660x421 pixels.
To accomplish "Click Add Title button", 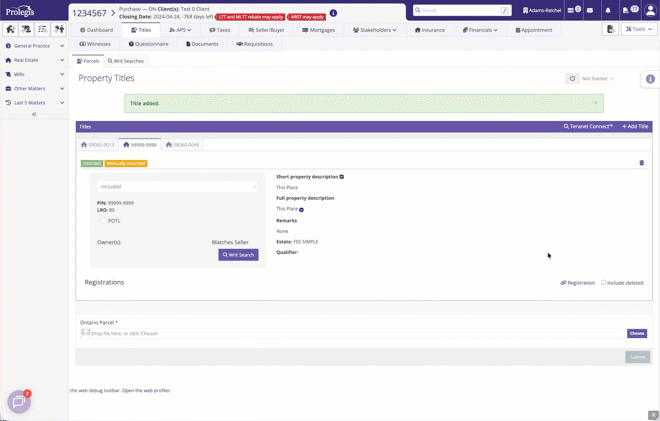I will 635,126.
